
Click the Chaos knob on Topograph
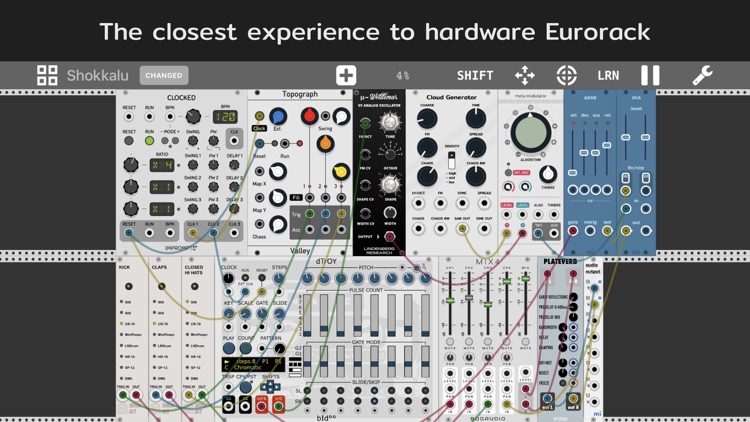pos(277,224)
